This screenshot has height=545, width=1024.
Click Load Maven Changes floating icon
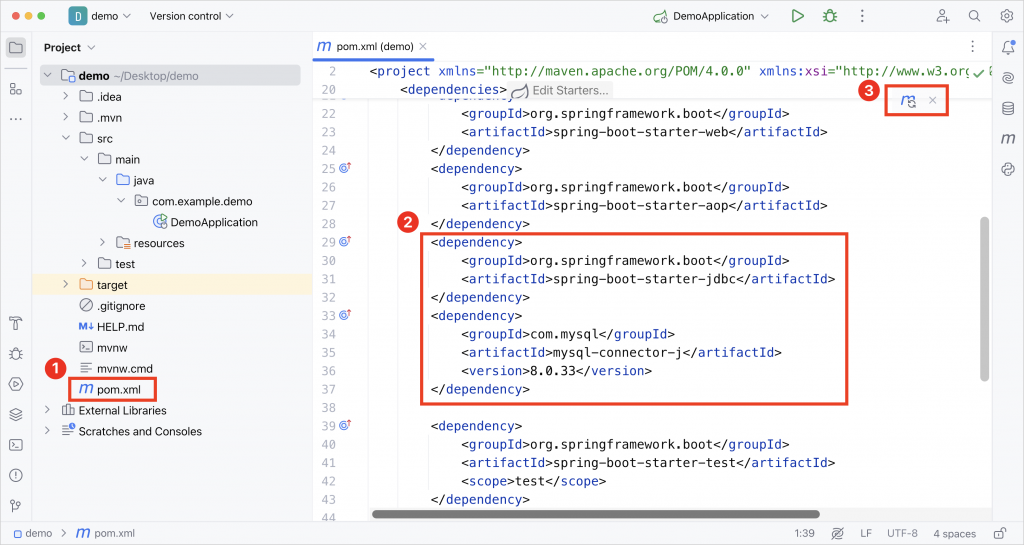tap(908, 101)
